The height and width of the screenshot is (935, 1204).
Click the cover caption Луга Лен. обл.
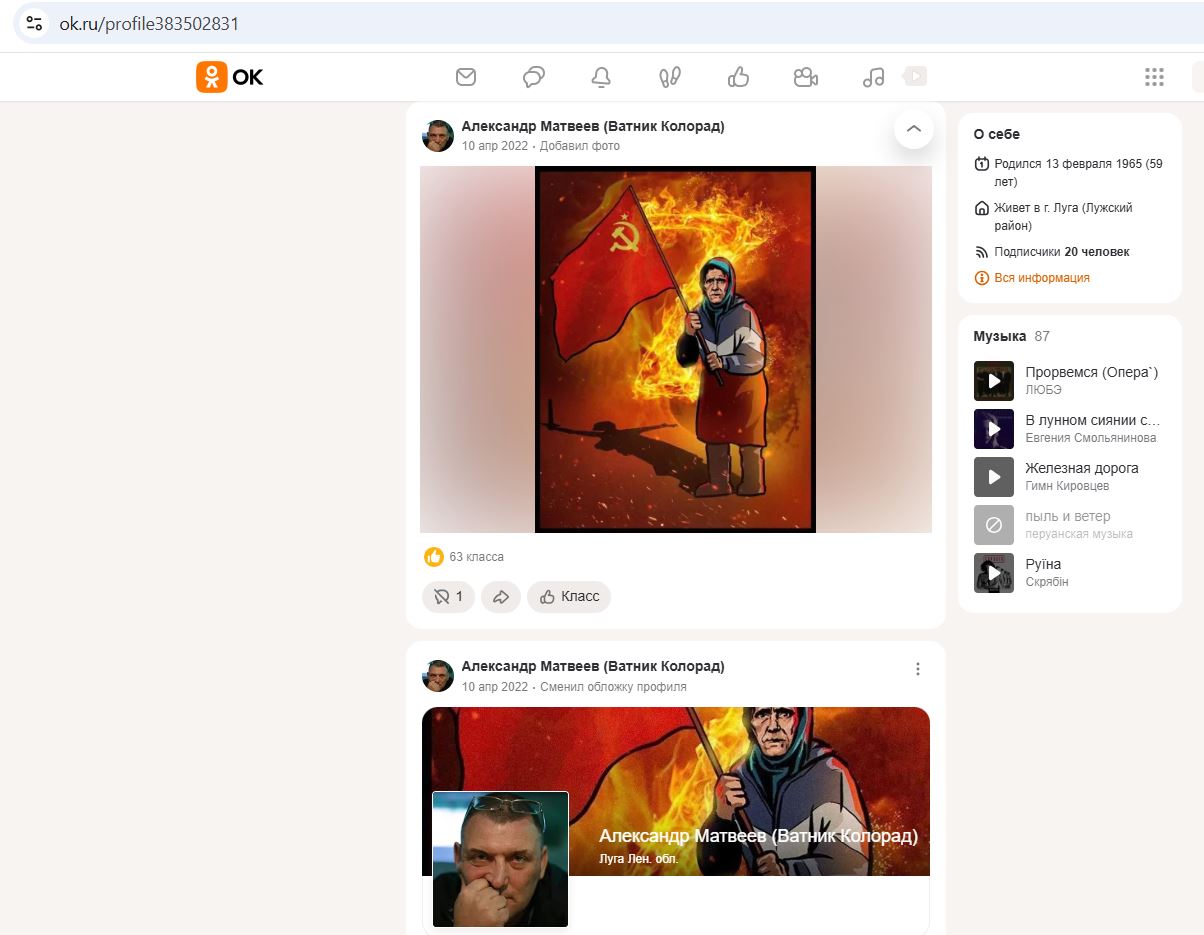click(638, 859)
